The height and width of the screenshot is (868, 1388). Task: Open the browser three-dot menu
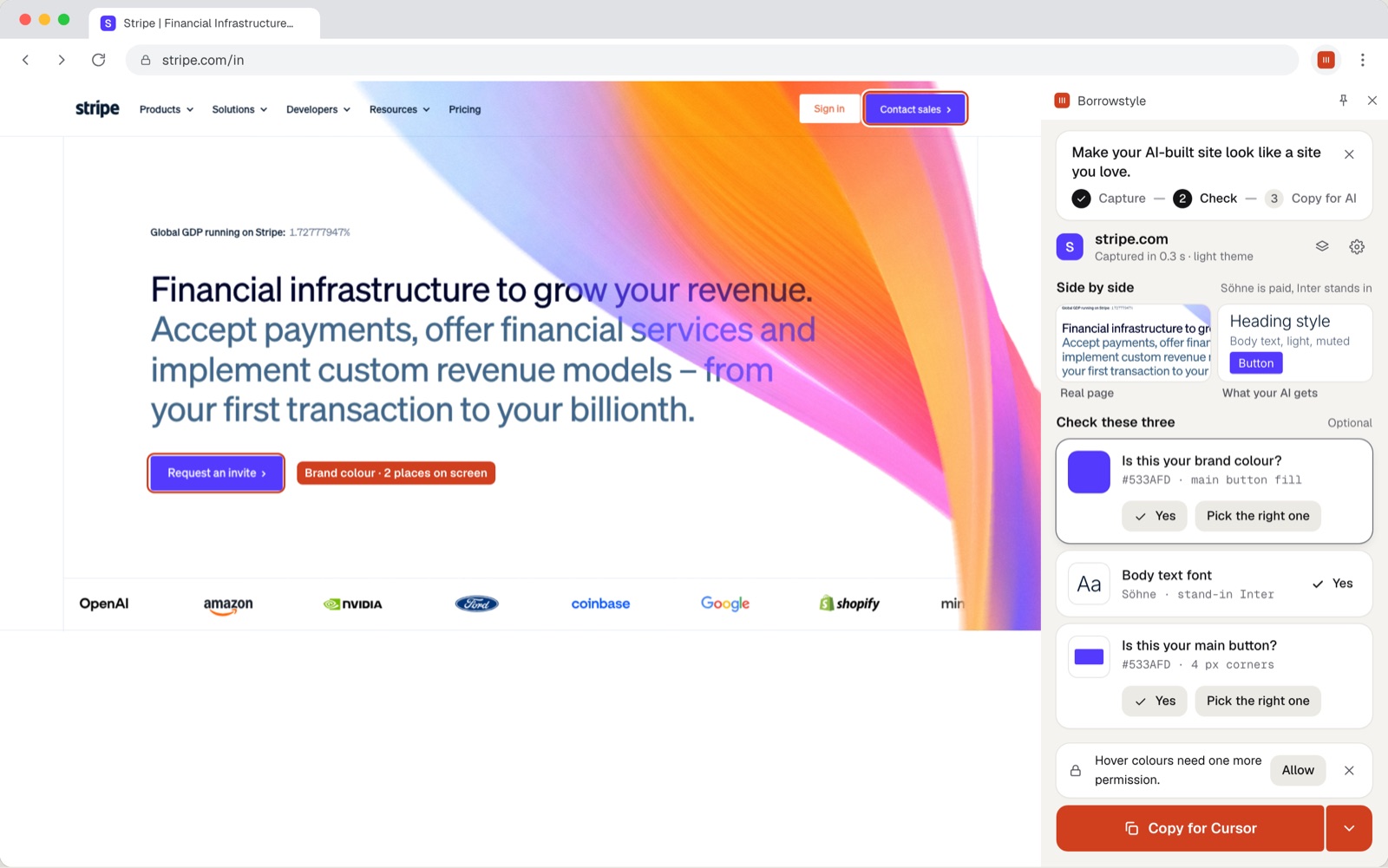[1363, 60]
